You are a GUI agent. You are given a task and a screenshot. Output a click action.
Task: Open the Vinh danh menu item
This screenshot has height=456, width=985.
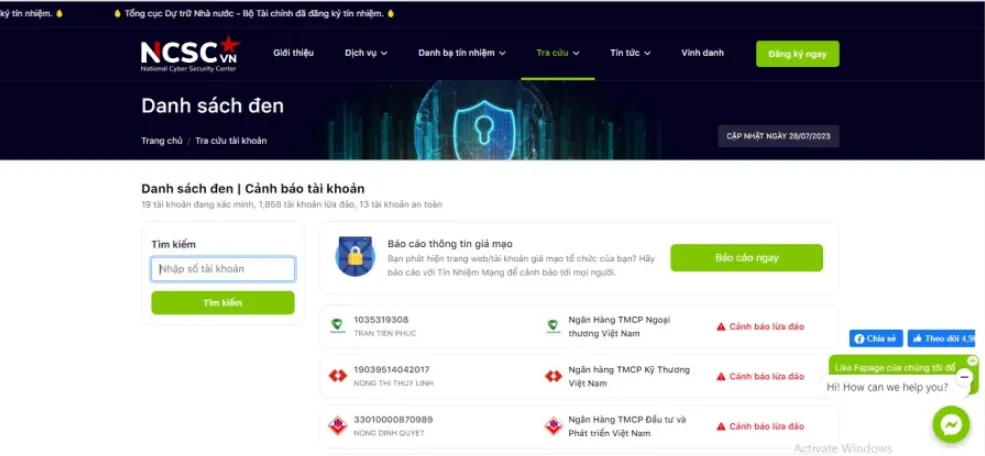click(x=702, y=53)
